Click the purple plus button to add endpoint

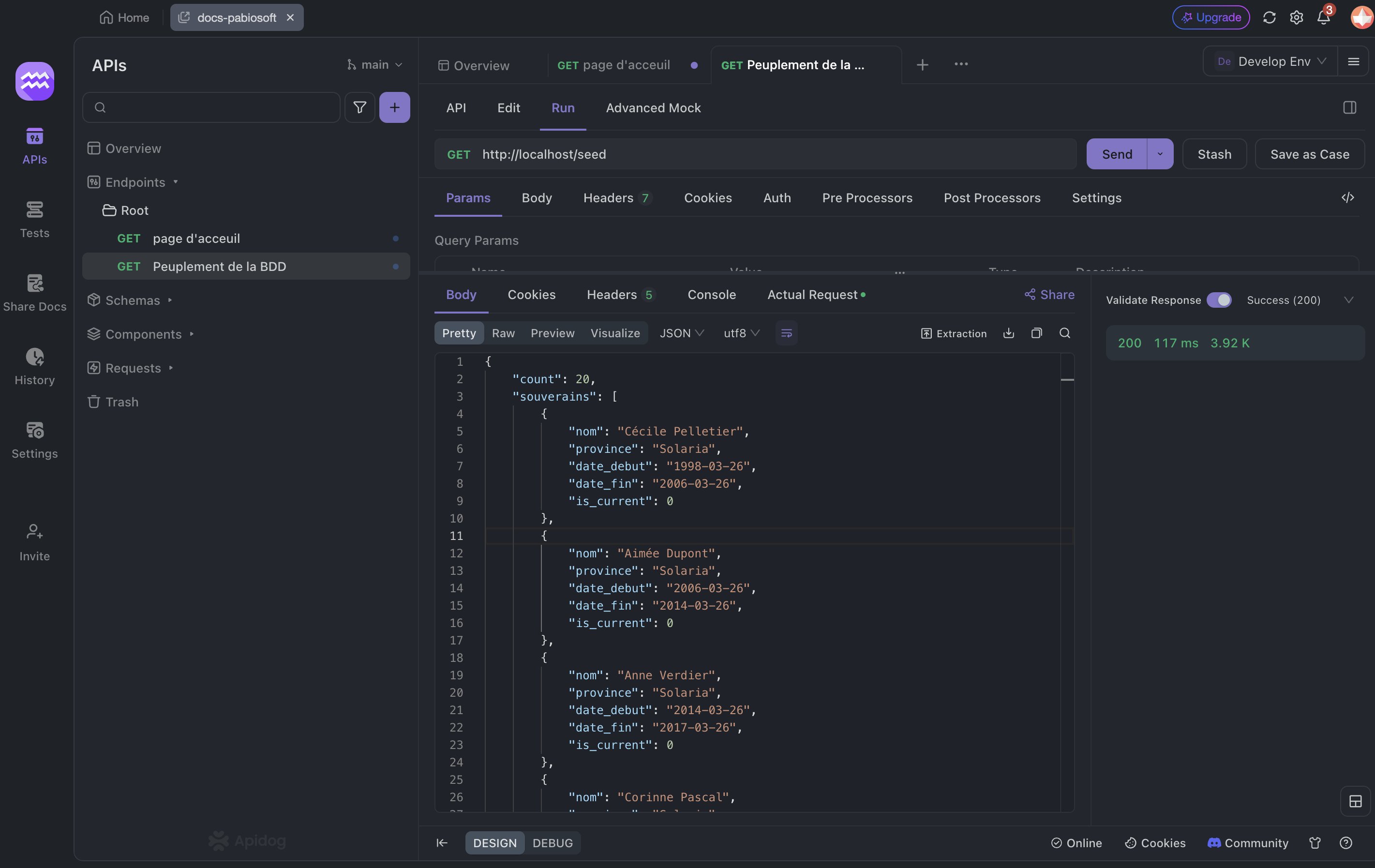(x=395, y=107)
